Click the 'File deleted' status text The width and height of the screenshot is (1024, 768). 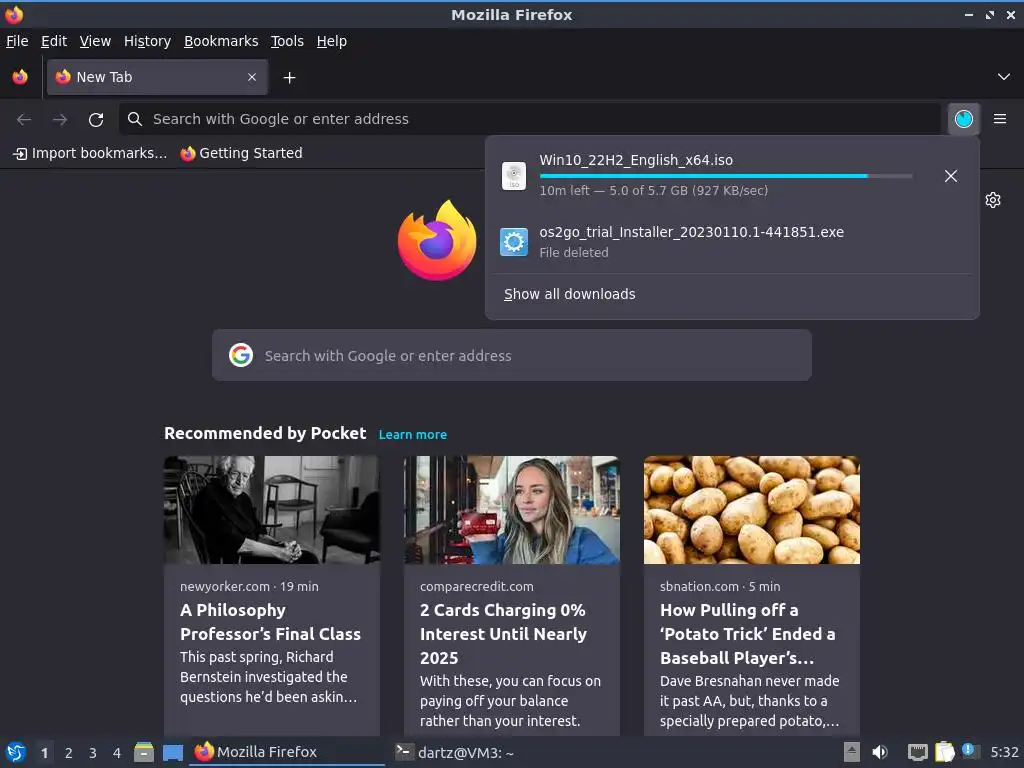(x=573, y=253)
